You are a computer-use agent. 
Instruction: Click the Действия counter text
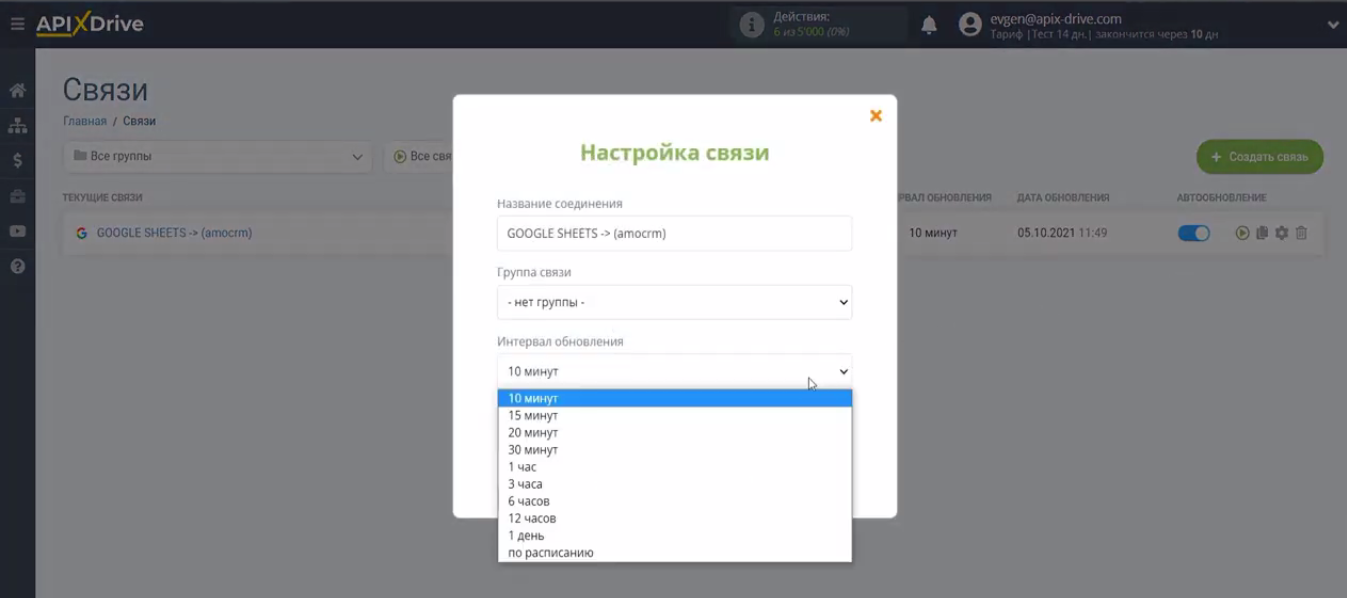811,24
